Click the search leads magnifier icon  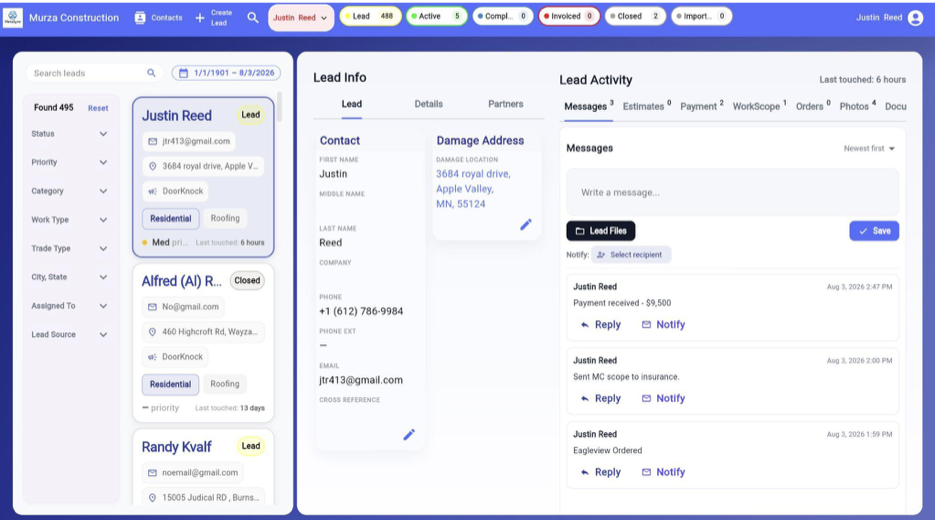coord(152,73)
